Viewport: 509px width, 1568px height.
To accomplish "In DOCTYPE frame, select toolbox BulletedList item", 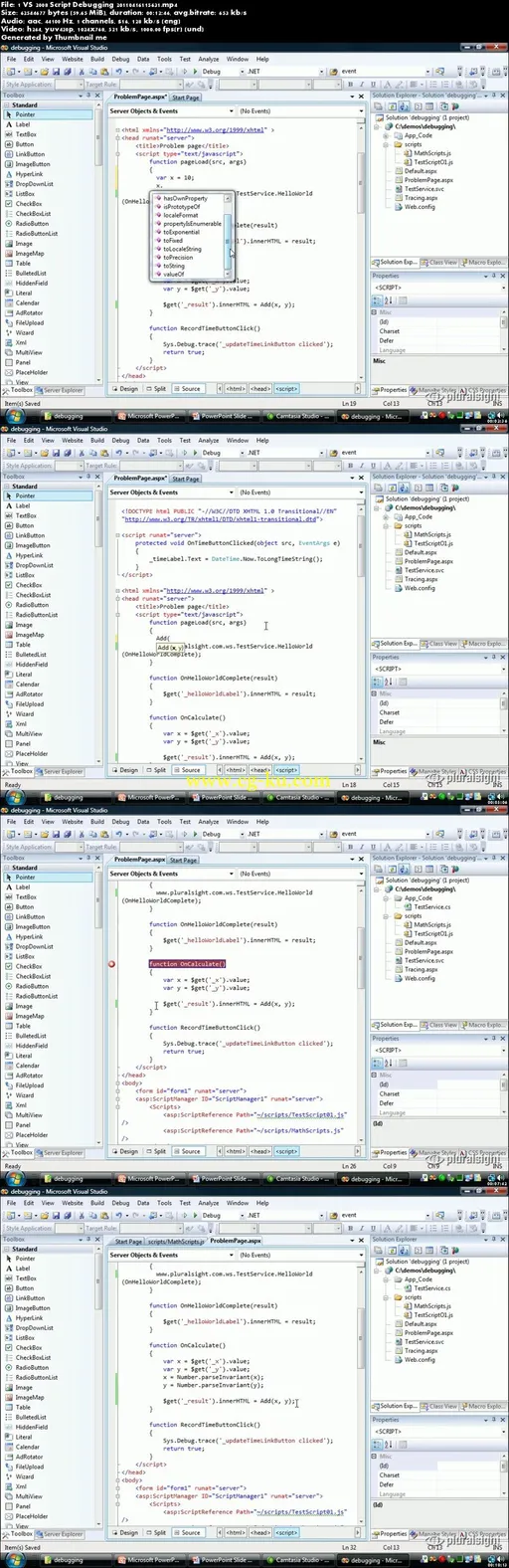I will pos(31,655).
